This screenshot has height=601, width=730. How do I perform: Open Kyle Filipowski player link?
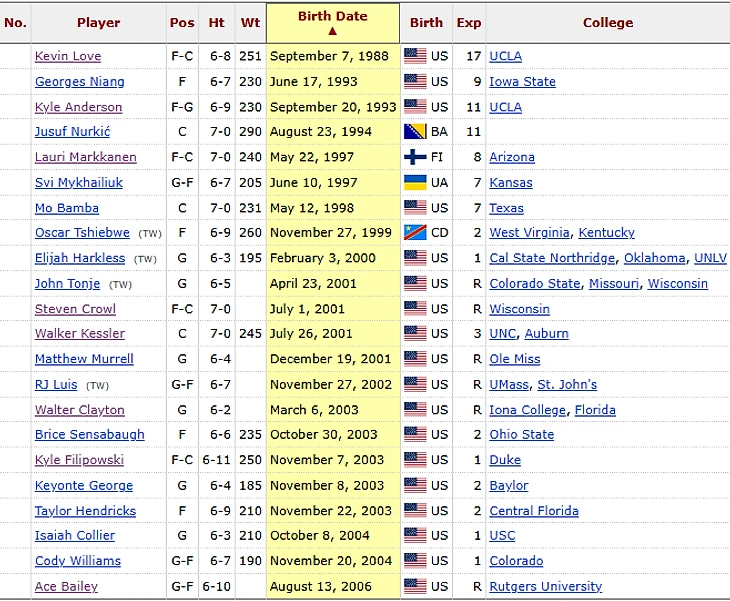coord(80,460)
